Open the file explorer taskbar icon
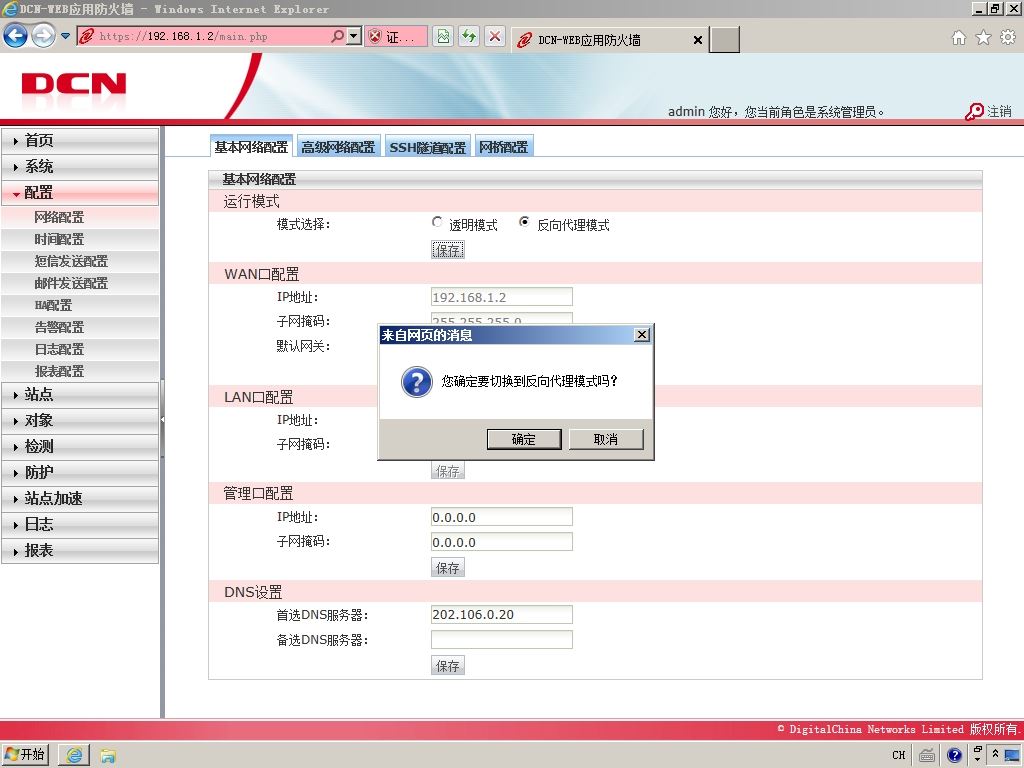The image size is (1024, 768). pos(107,756)
